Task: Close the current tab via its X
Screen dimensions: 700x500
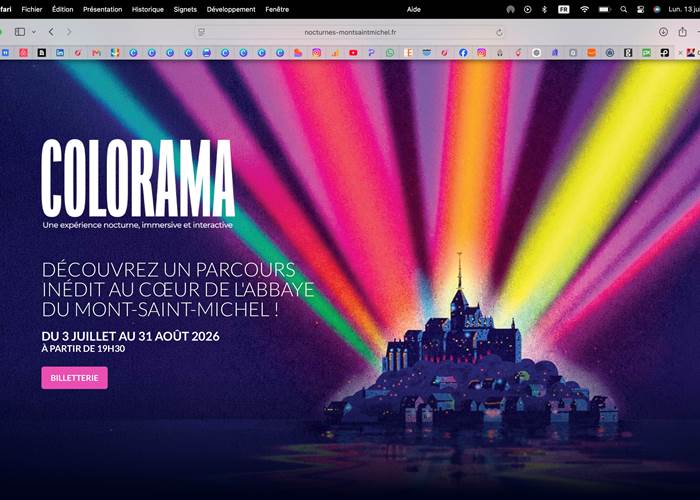Action: click(x=680, y=53)
